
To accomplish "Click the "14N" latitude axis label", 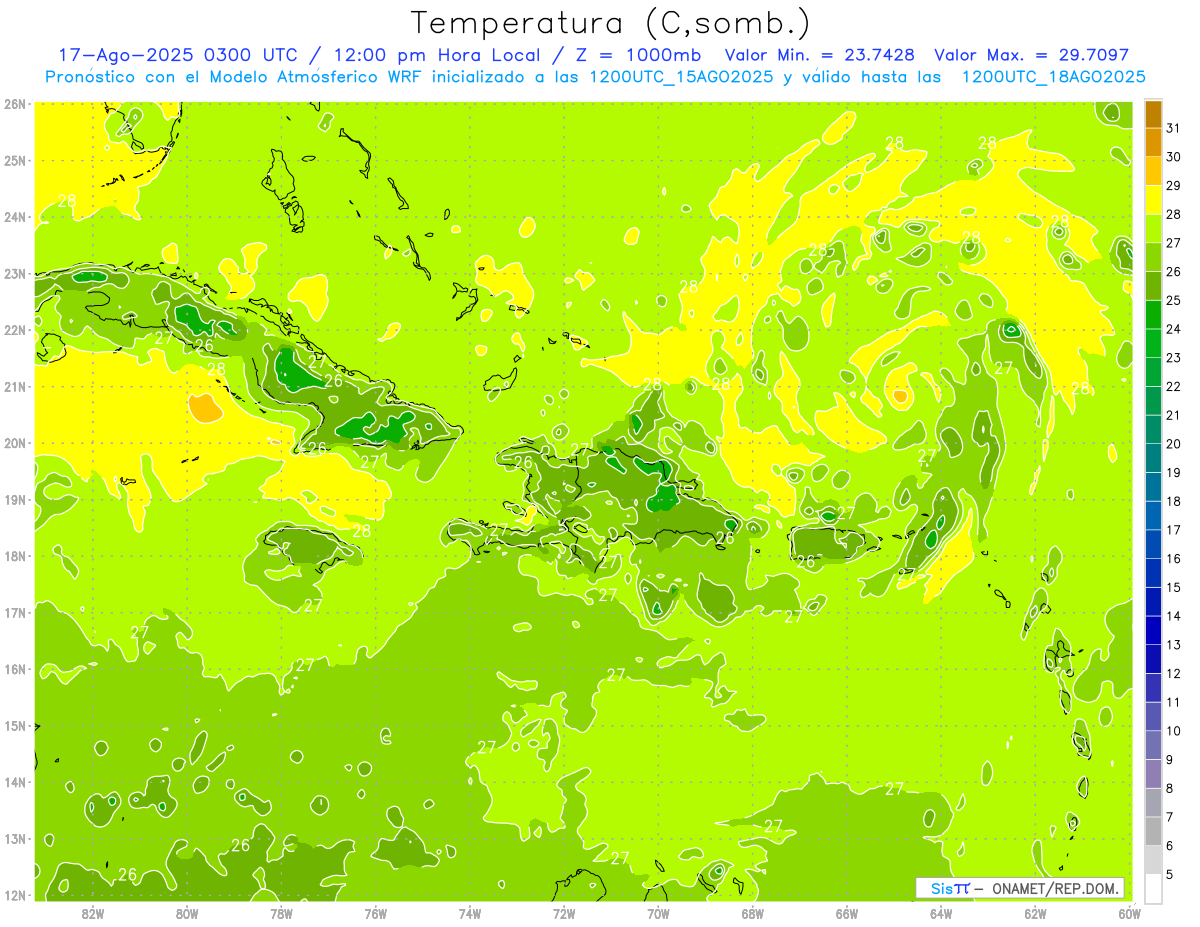I will click(15, 782).
